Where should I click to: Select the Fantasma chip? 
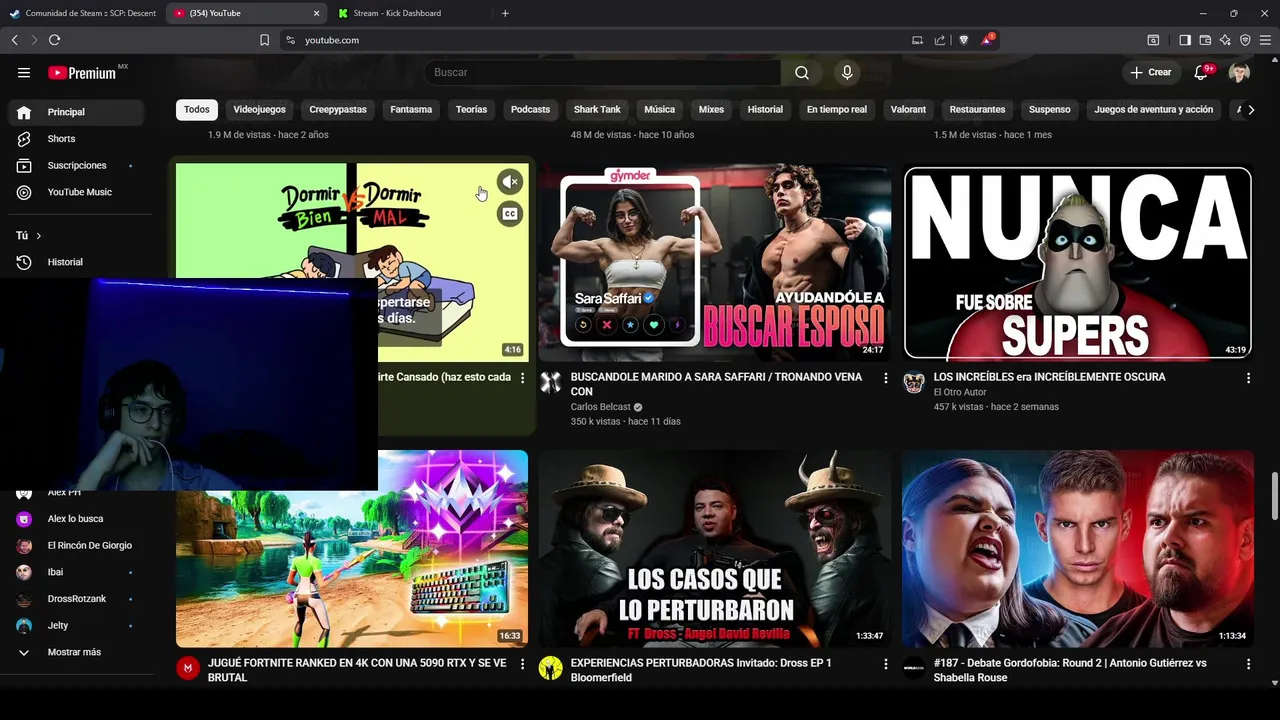tap(411, 109)
